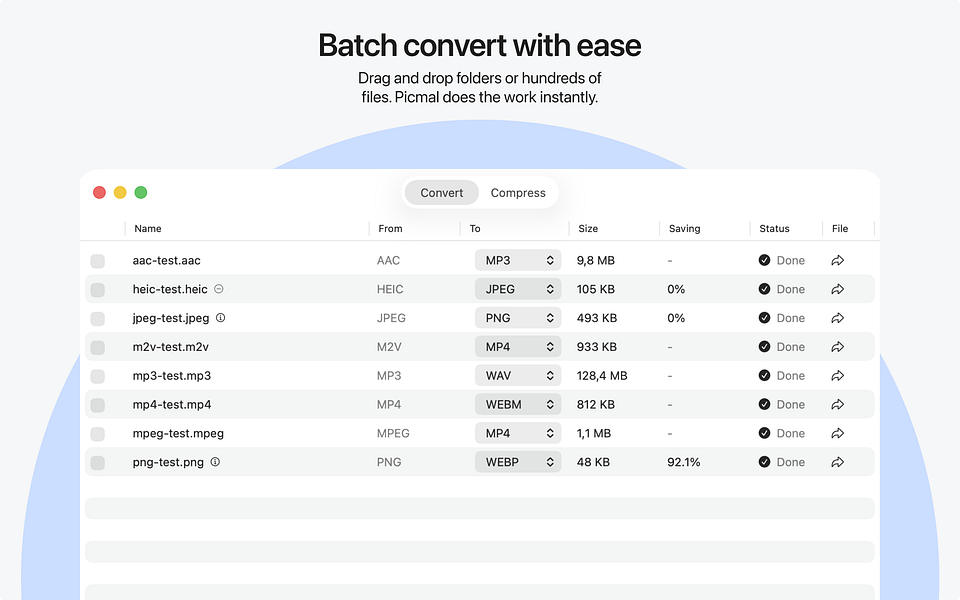The width and height of the screenshot is (960, 600).
Task: Reveal output file for png-test.png
Action: coord(838,462)
